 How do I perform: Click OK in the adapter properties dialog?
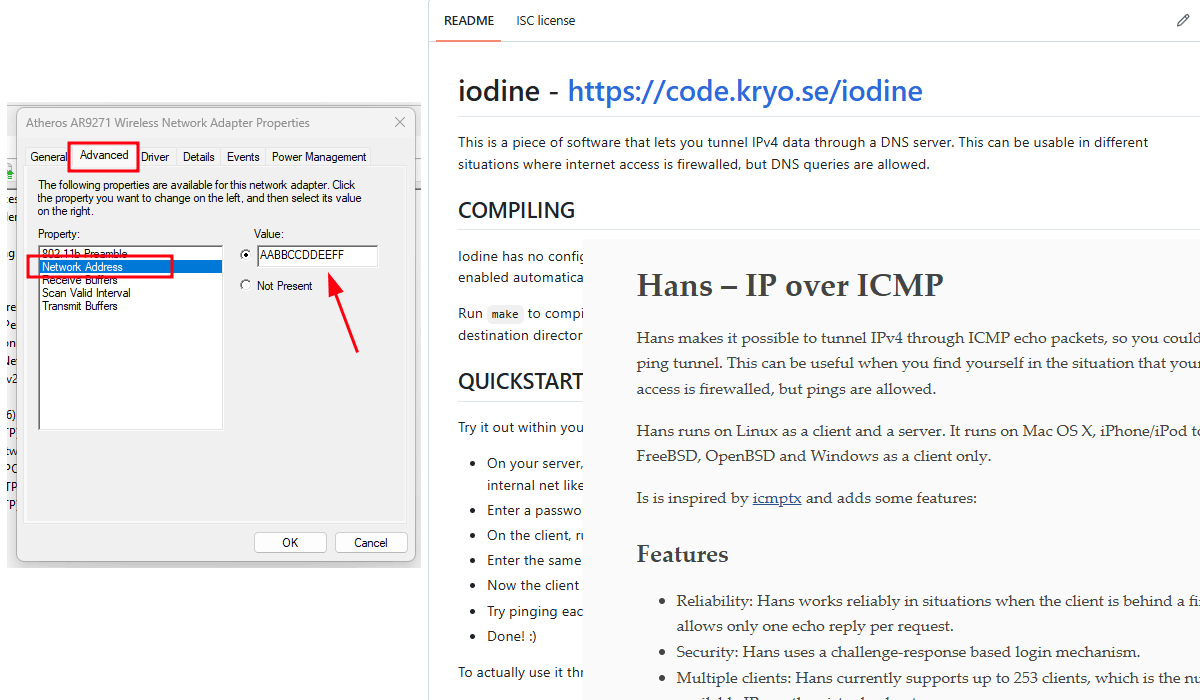tap(290, 543)
